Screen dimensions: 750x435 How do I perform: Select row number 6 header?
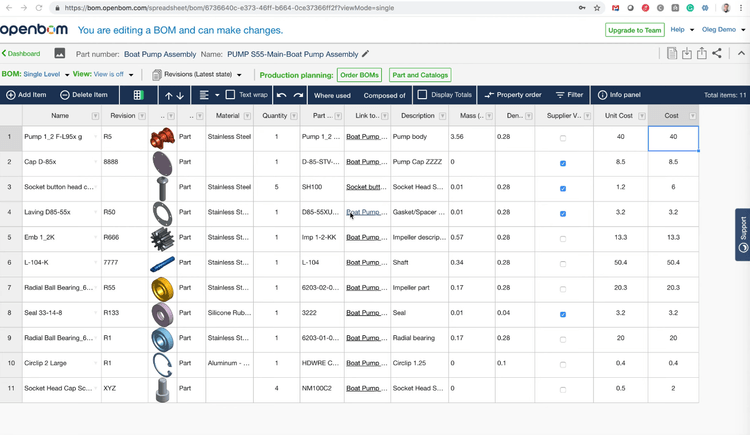click(x=11, y=263)
